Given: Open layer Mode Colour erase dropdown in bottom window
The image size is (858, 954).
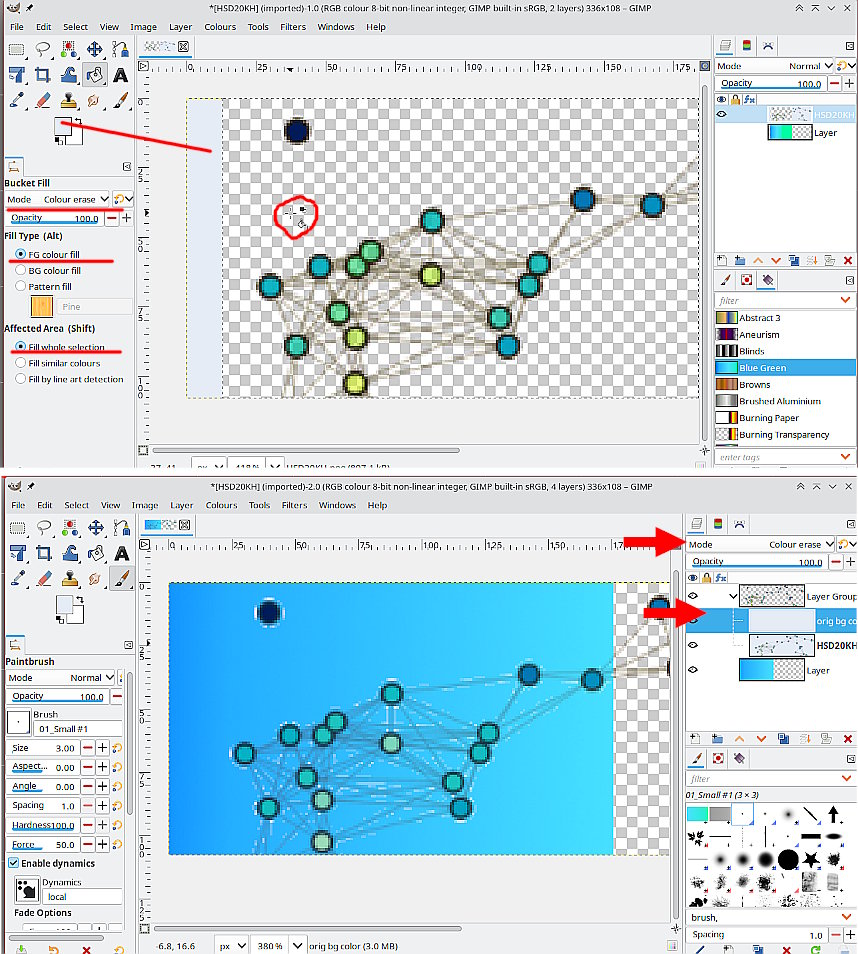Looking at the screenshot, I should 761,544.
